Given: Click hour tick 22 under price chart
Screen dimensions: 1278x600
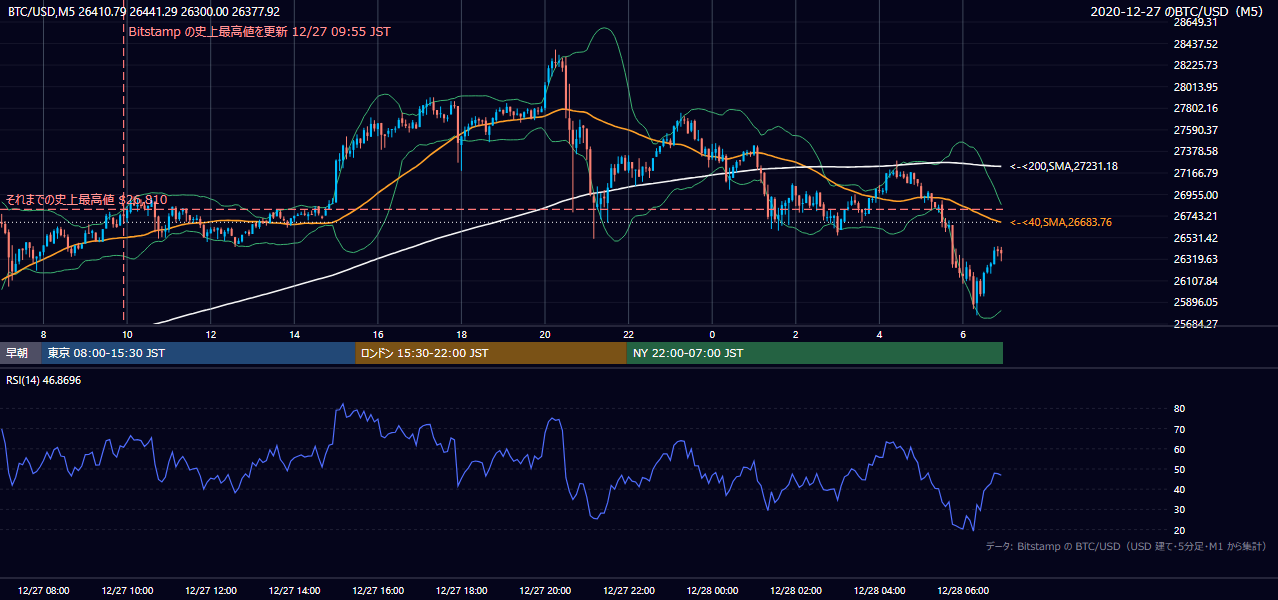Looking at the screenshot, I should [x=628, y=334].
